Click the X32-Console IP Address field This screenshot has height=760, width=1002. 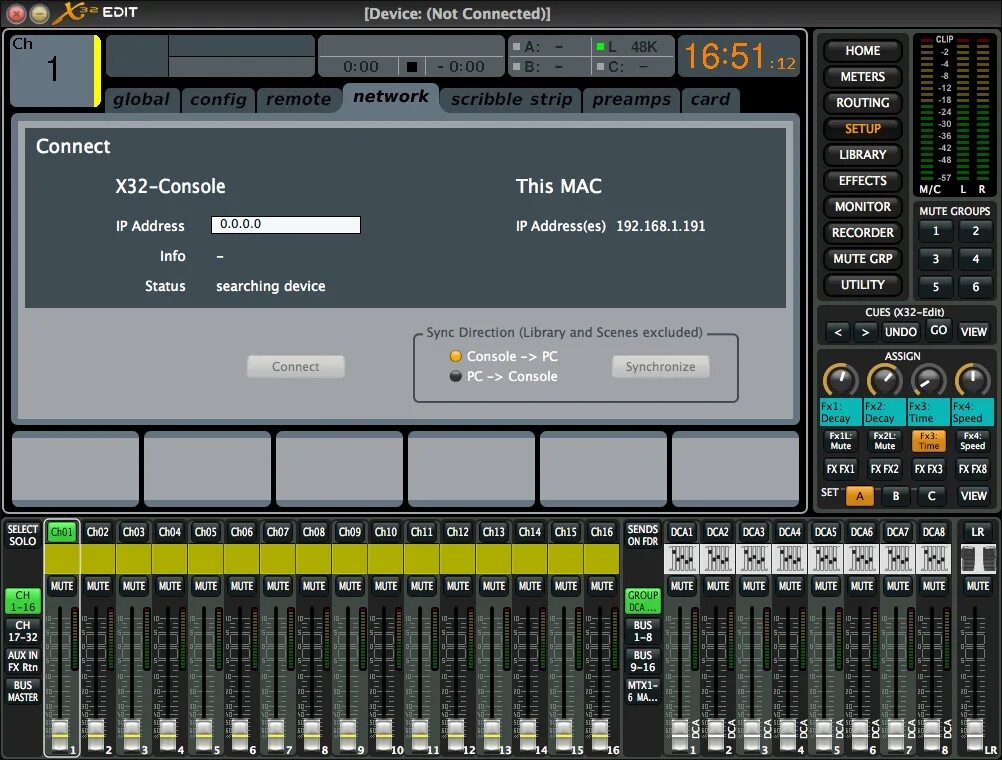tap(286, 224)
